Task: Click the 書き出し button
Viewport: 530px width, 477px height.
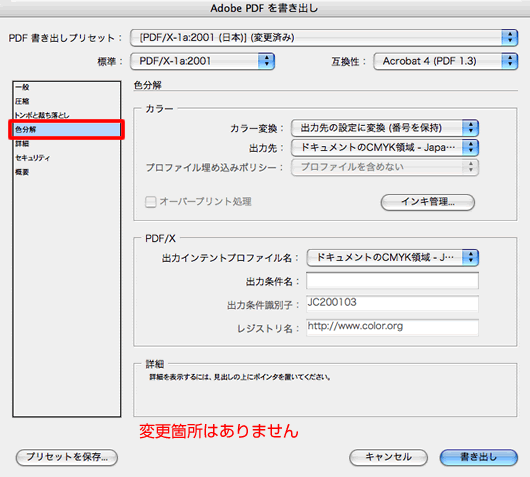Action: [479, 457]
